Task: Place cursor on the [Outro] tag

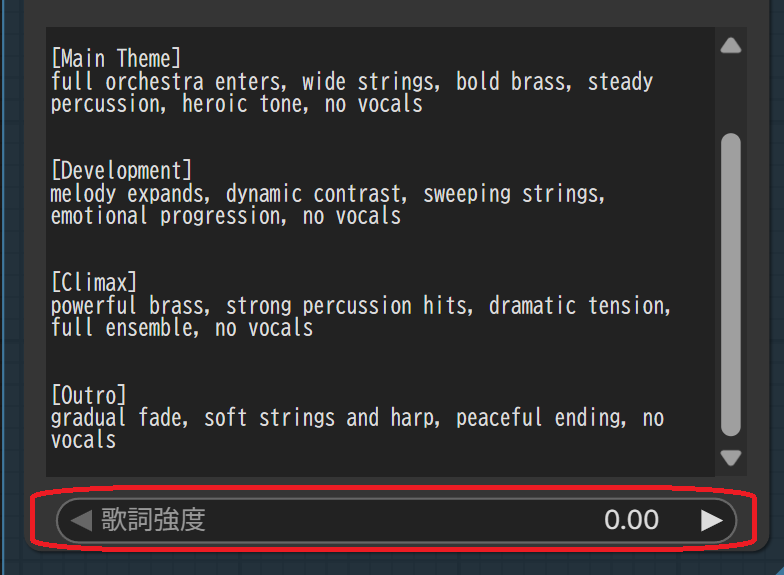Action: (x=89, y=395)
